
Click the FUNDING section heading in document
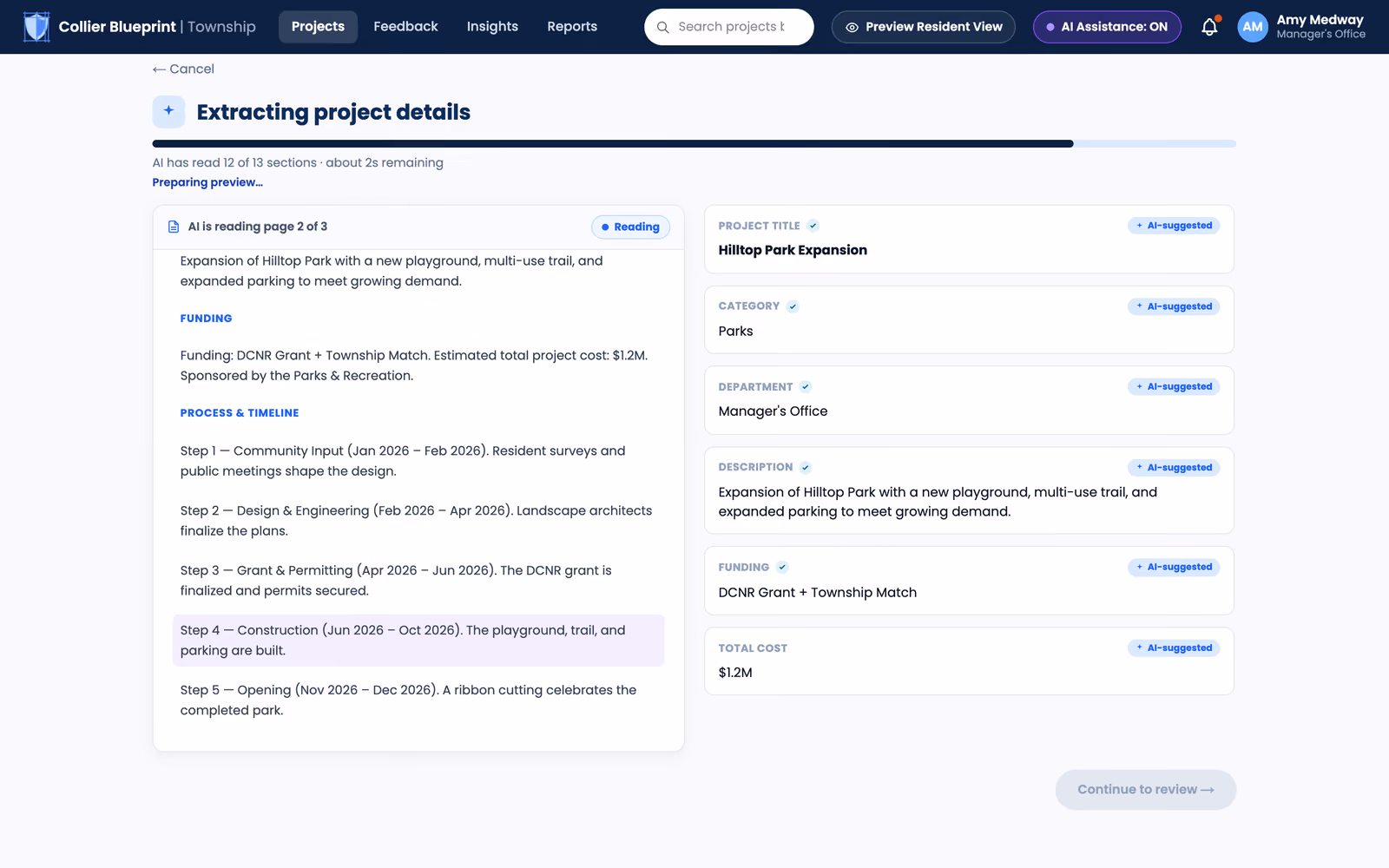coord(206,319)
